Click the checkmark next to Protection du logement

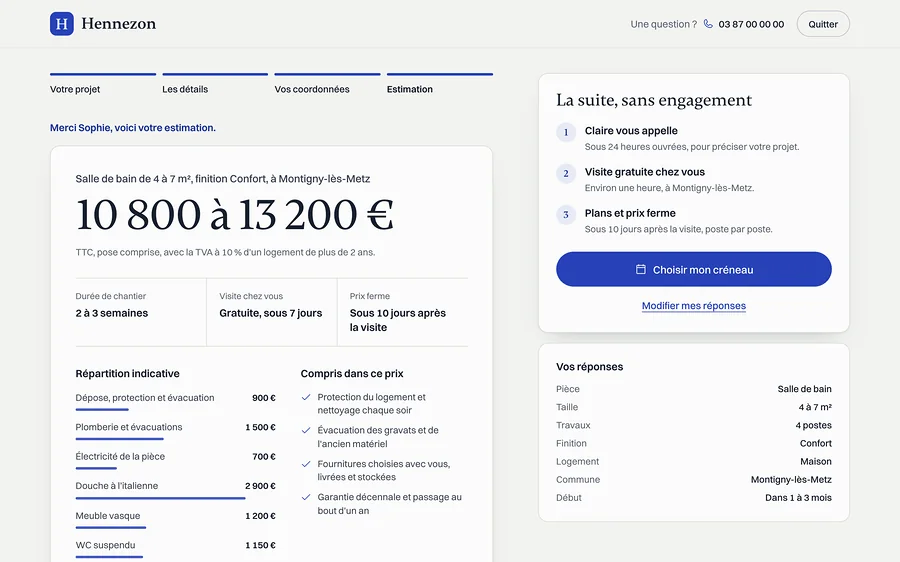pos(306,397)
